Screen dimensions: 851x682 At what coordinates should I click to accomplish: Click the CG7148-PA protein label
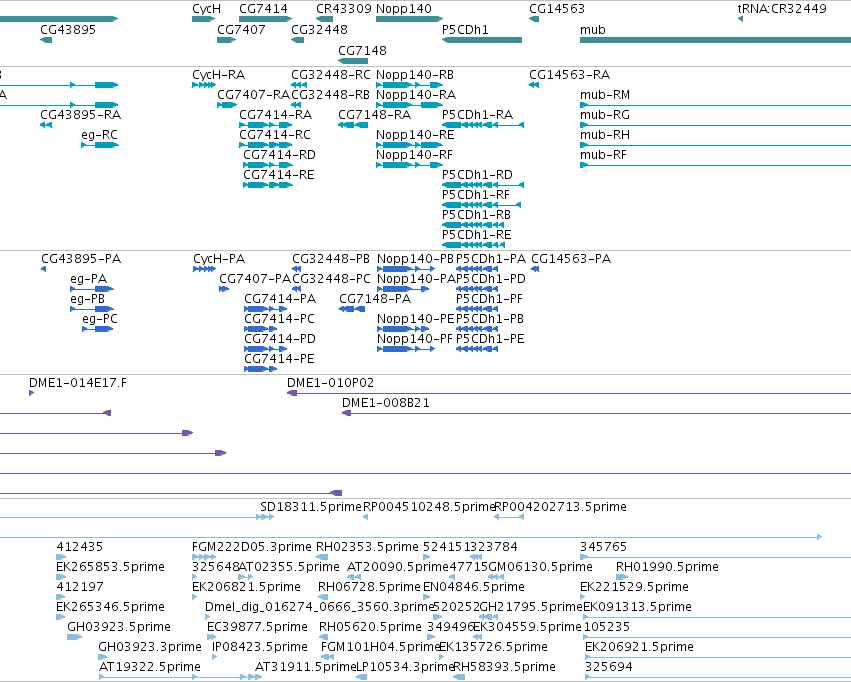click(x=375, y=299)
